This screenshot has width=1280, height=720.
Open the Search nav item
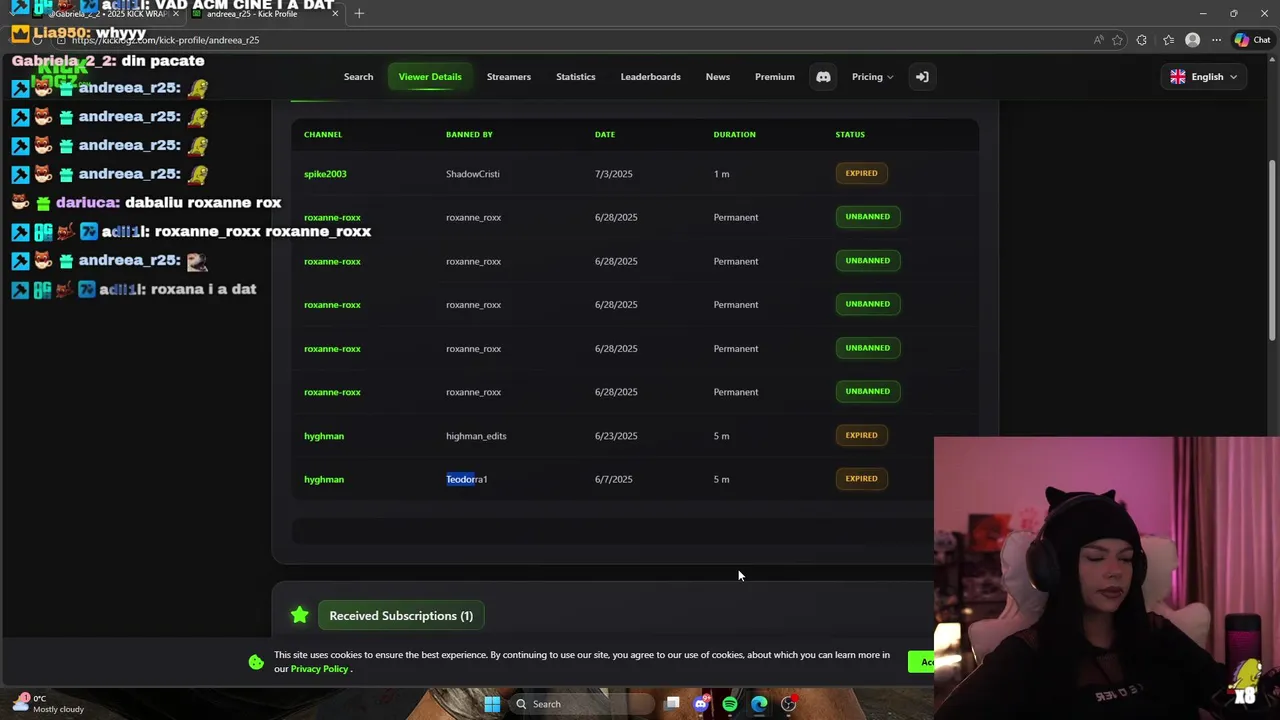358,77
